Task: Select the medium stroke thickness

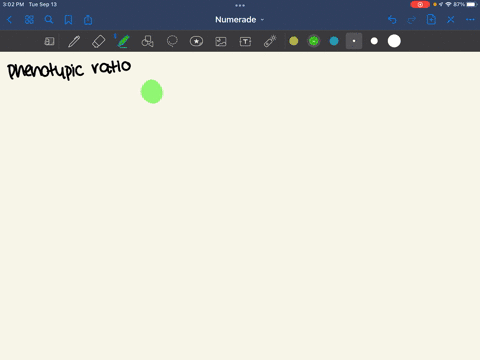Action: point(374,41)
